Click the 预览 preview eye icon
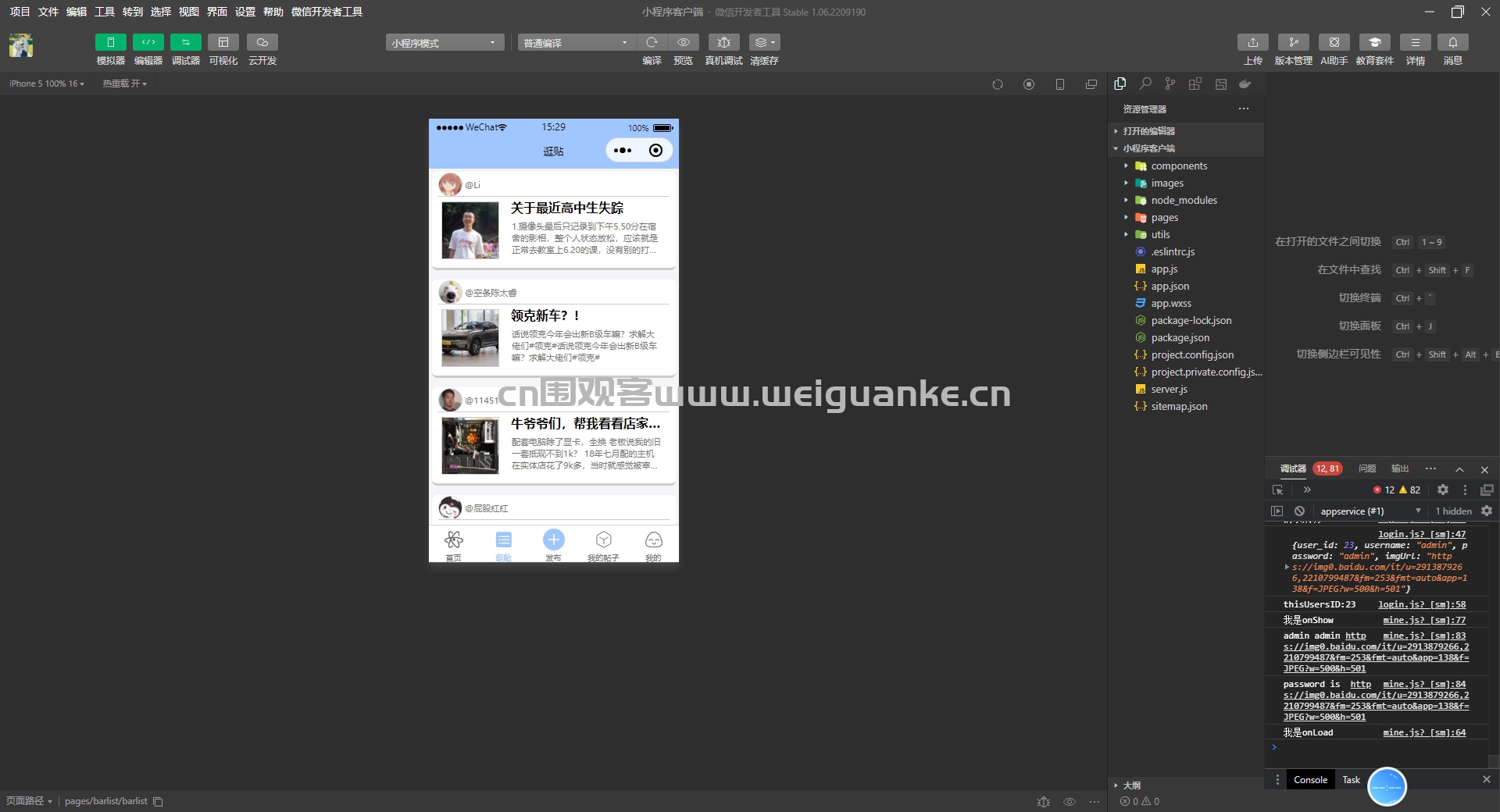The height and width of the screenshot is (812, 1500). click(683, 42)
